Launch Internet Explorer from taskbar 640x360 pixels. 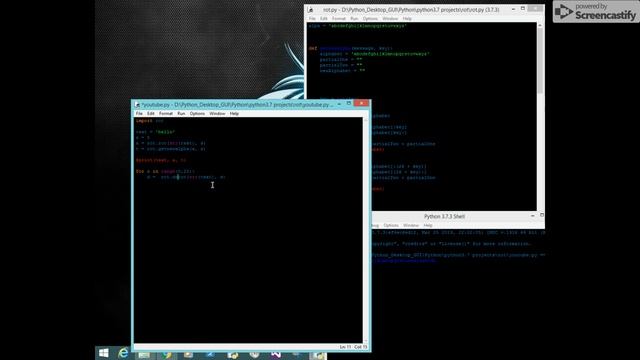pyautogui.click(x=123, y=353)
